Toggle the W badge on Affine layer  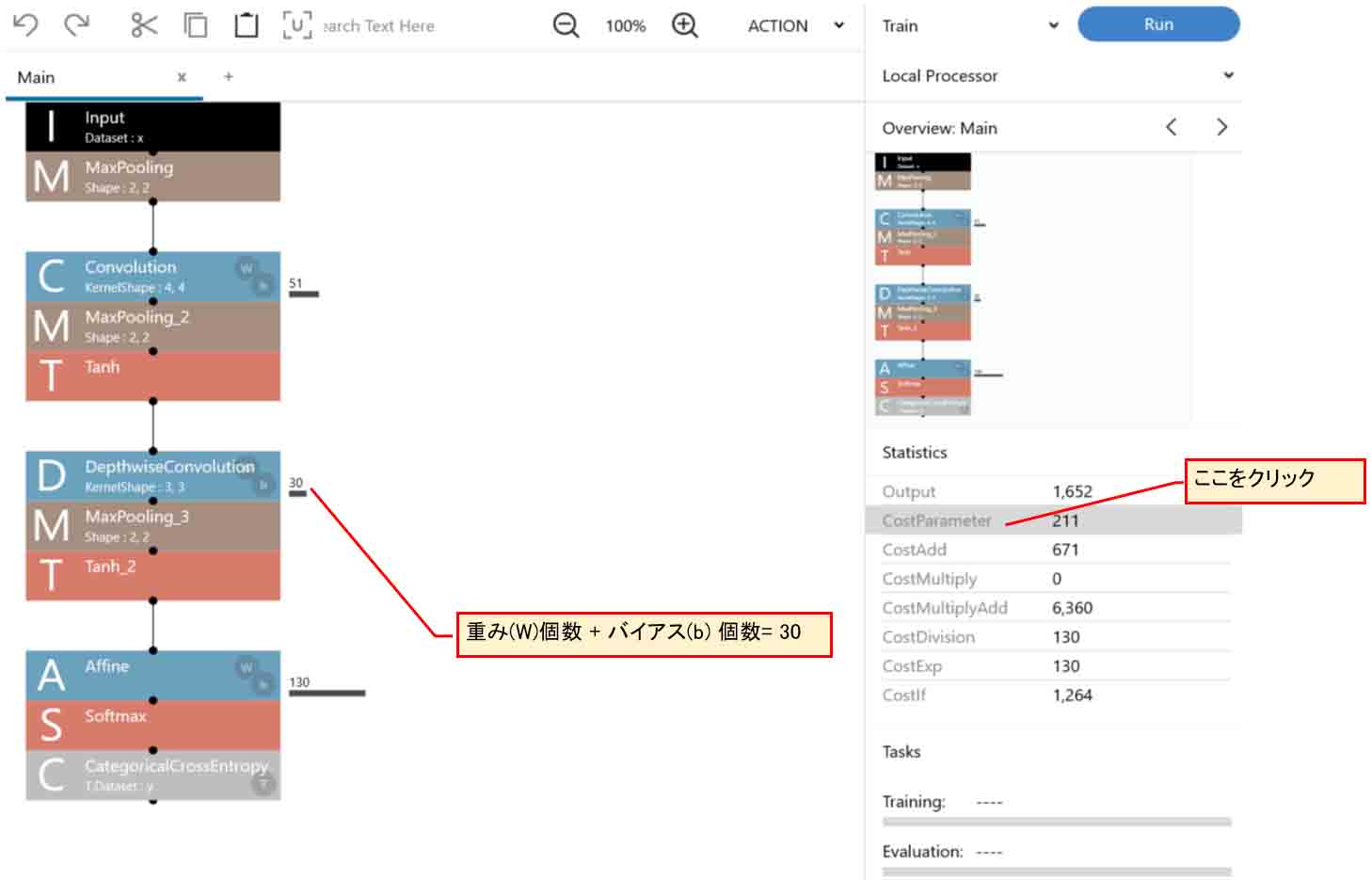tap(246, 667)
